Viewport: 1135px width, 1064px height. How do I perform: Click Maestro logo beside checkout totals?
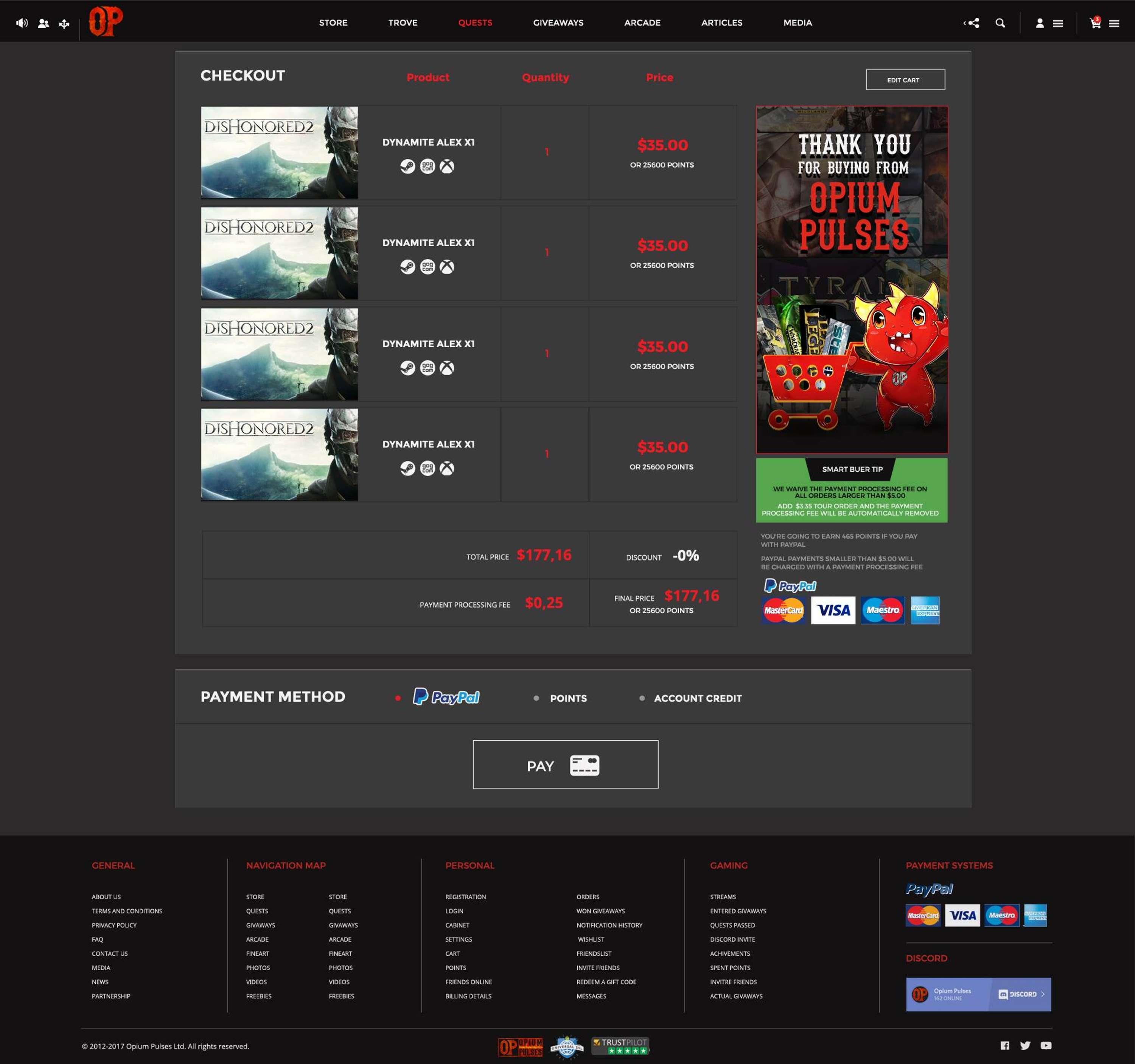883,610
